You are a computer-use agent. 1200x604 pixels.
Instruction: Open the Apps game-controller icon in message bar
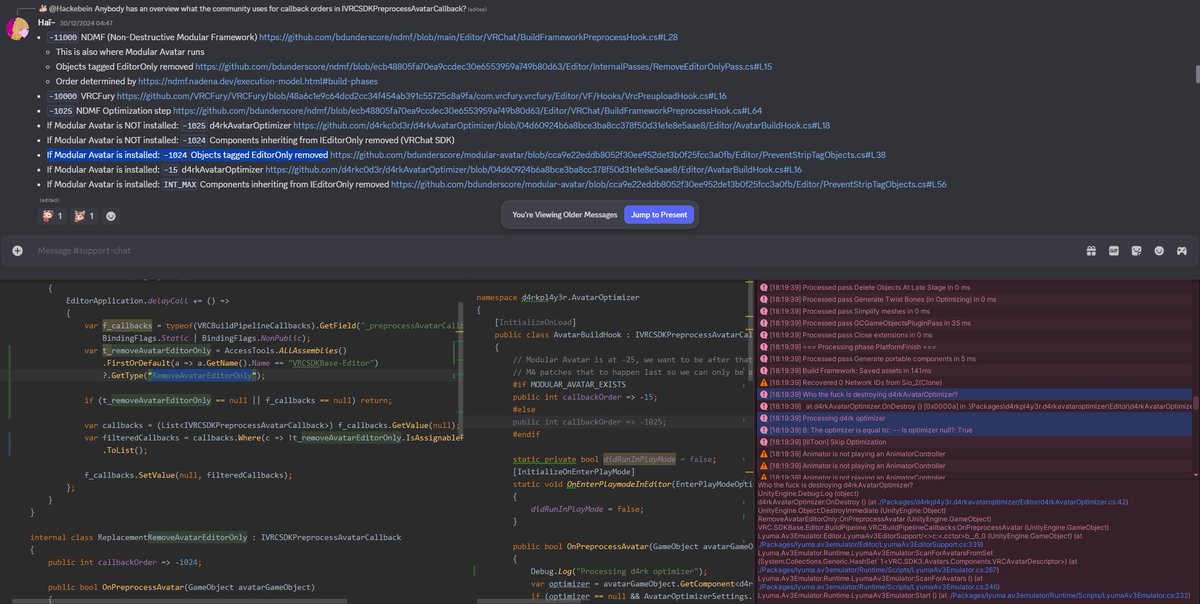(1181, 250)
